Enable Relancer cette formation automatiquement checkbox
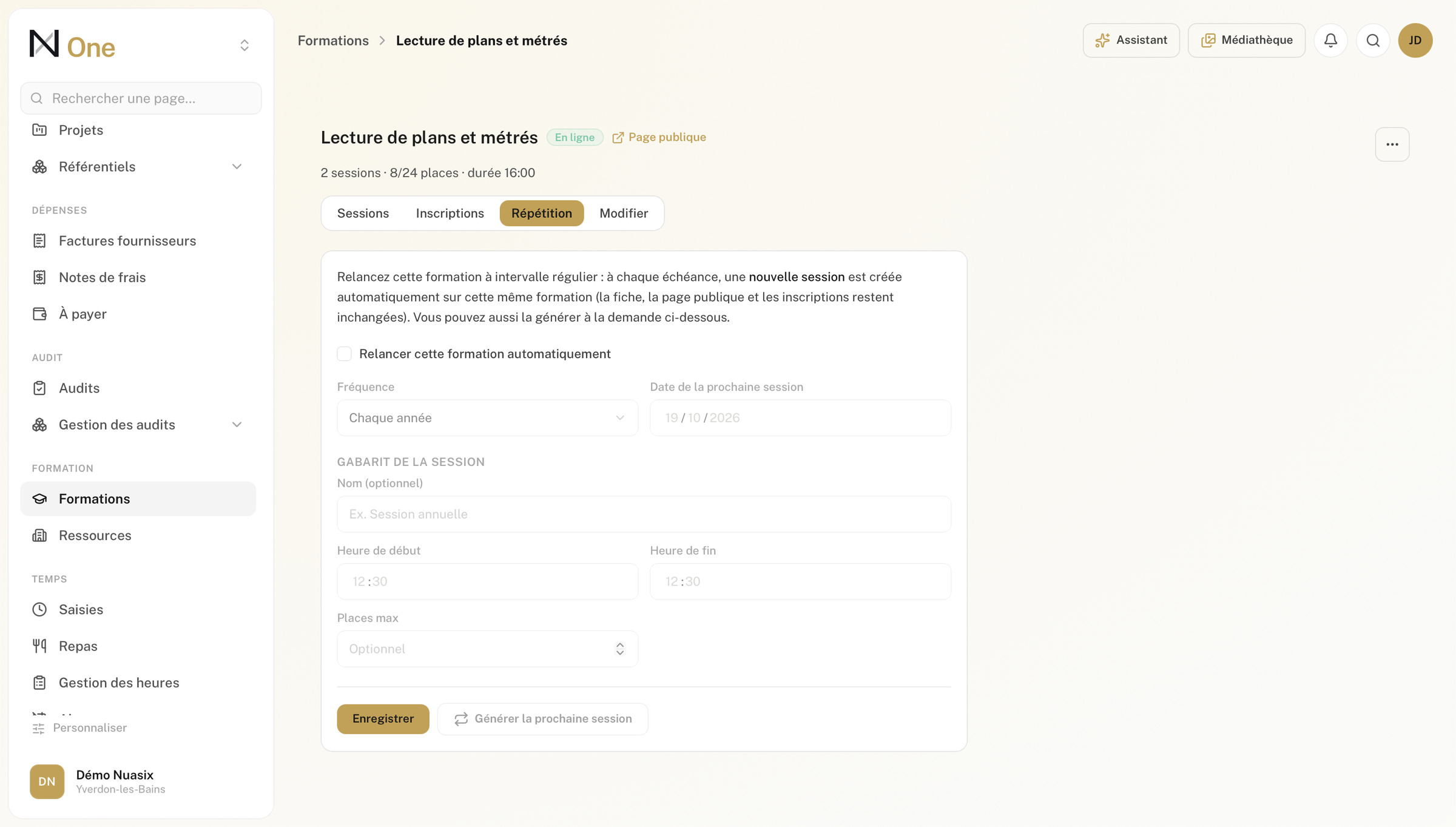This screenshot has height=827, width=1456. point(345,354)
